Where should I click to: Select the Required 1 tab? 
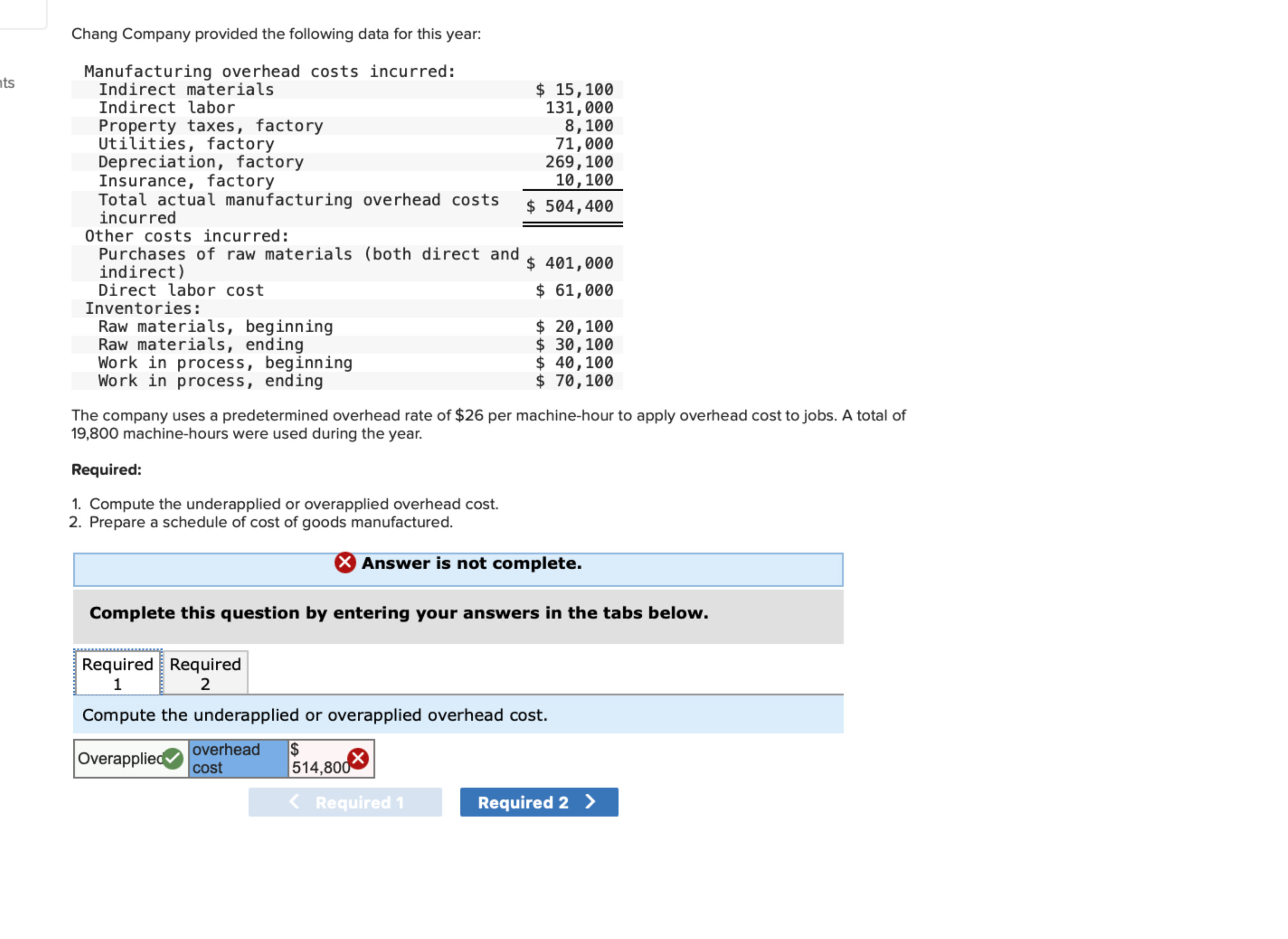point(117,672)
